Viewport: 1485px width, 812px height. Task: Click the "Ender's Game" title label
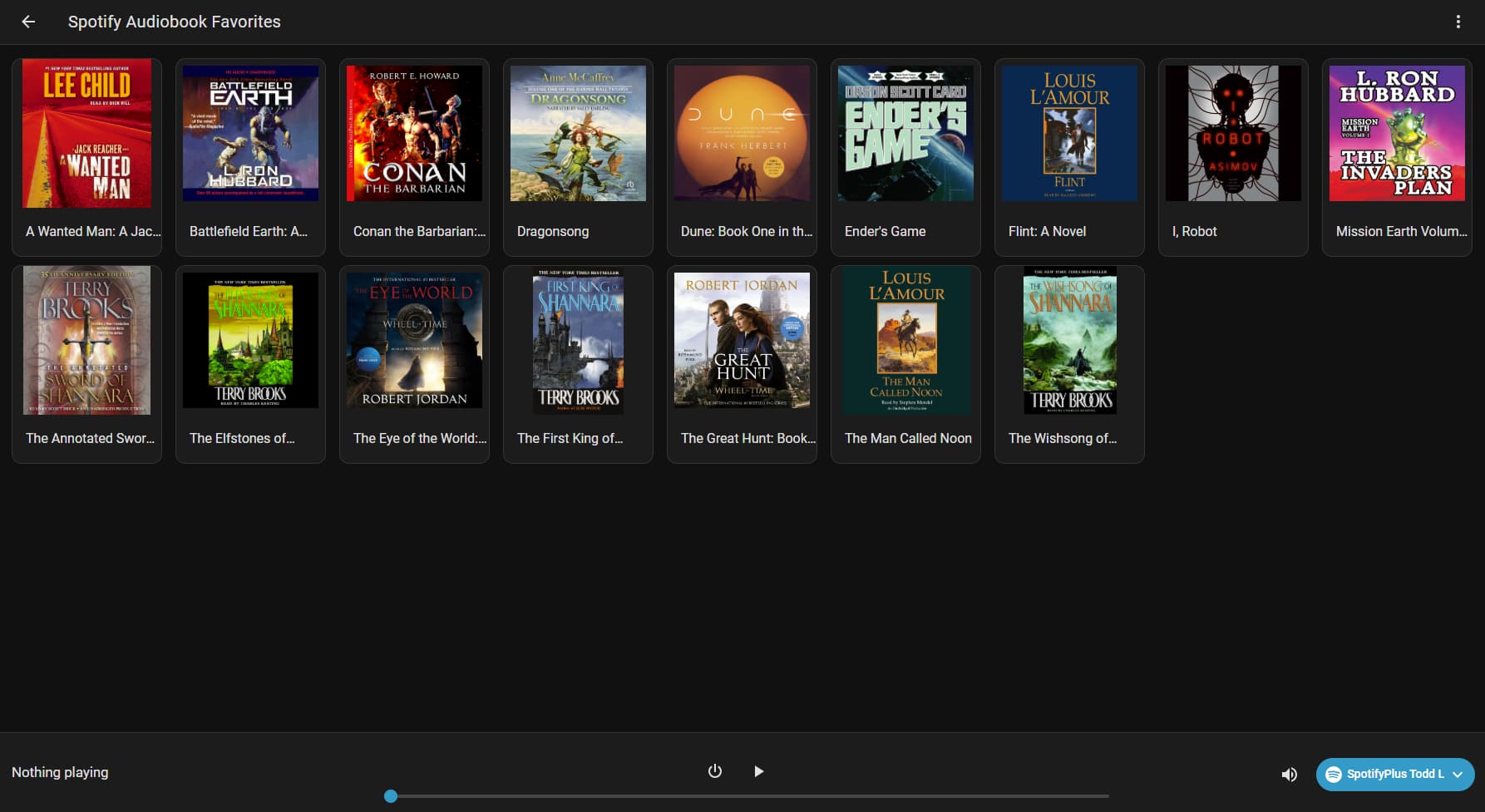click(x=885, y=231)
